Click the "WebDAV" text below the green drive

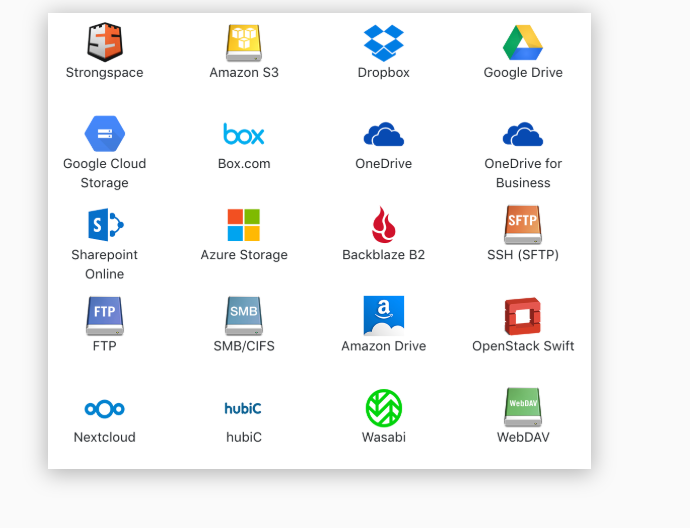523,437
